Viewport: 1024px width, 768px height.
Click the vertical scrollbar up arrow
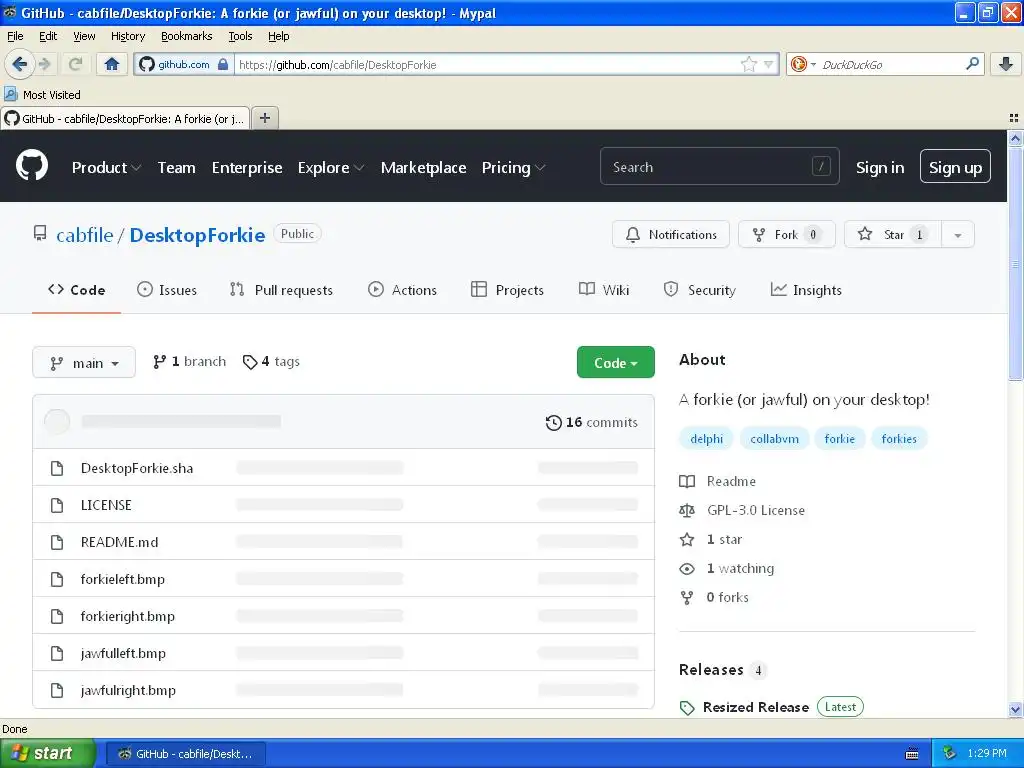pyautogui.click(x=1015, y=138)
